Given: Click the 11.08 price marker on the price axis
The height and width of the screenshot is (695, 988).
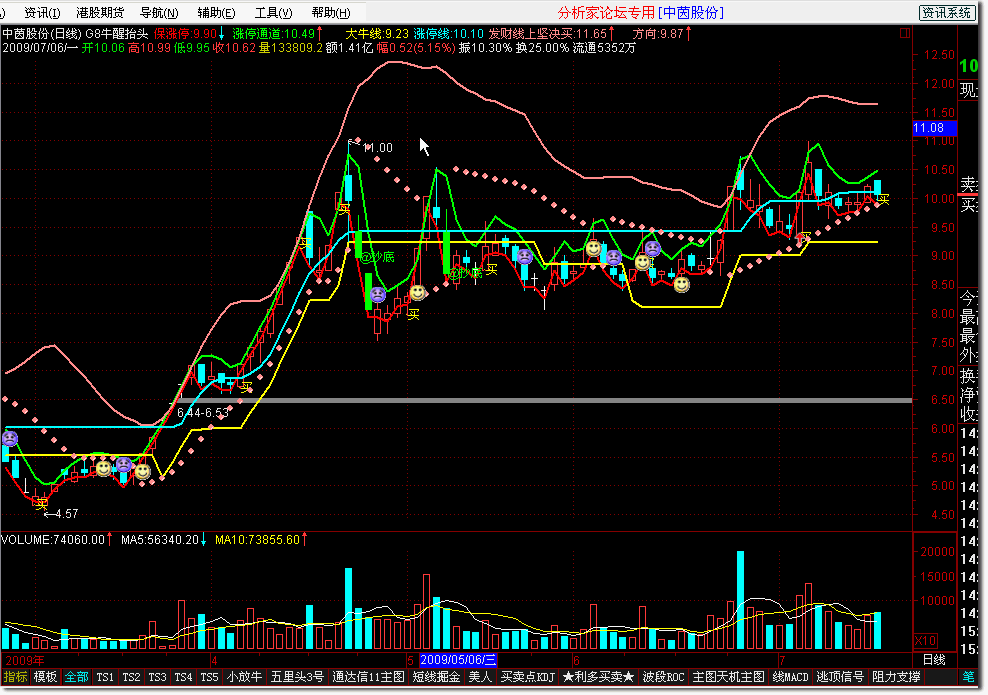Looking at the screenshot, I should (x=934, y=128).
